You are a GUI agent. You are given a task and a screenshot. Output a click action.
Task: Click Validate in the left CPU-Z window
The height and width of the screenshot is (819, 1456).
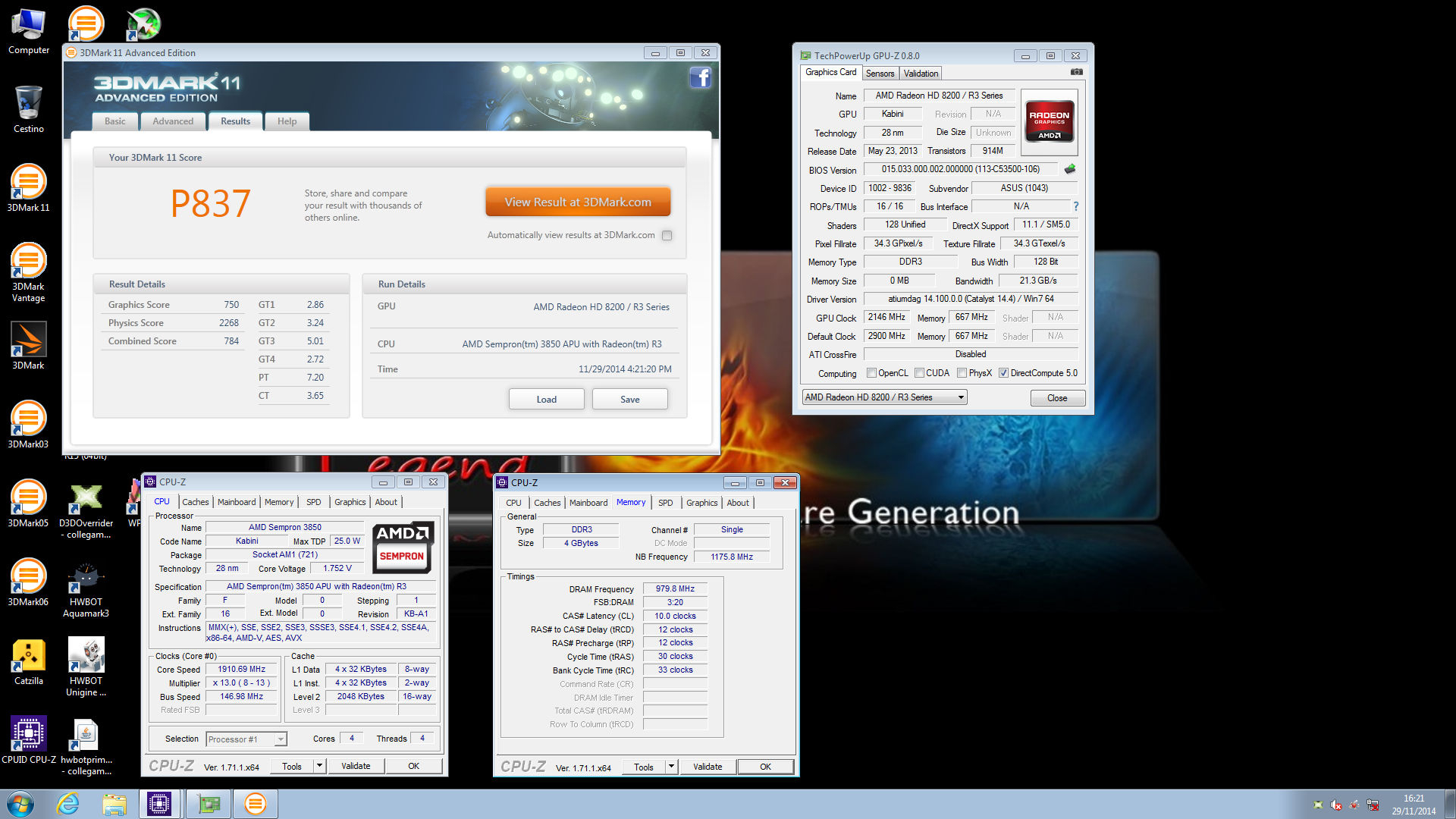pyautogui.click(x=356, y=766)
